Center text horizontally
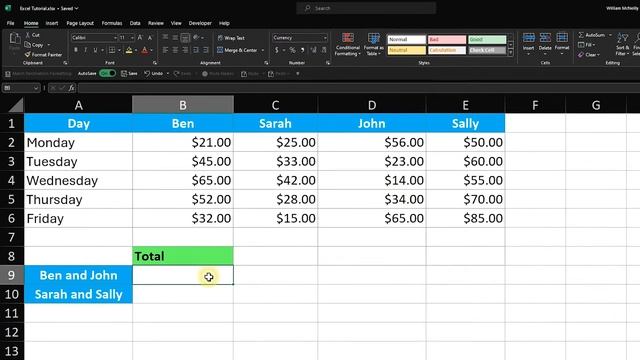This screenshot has width=640, height=360. (175, 50)
